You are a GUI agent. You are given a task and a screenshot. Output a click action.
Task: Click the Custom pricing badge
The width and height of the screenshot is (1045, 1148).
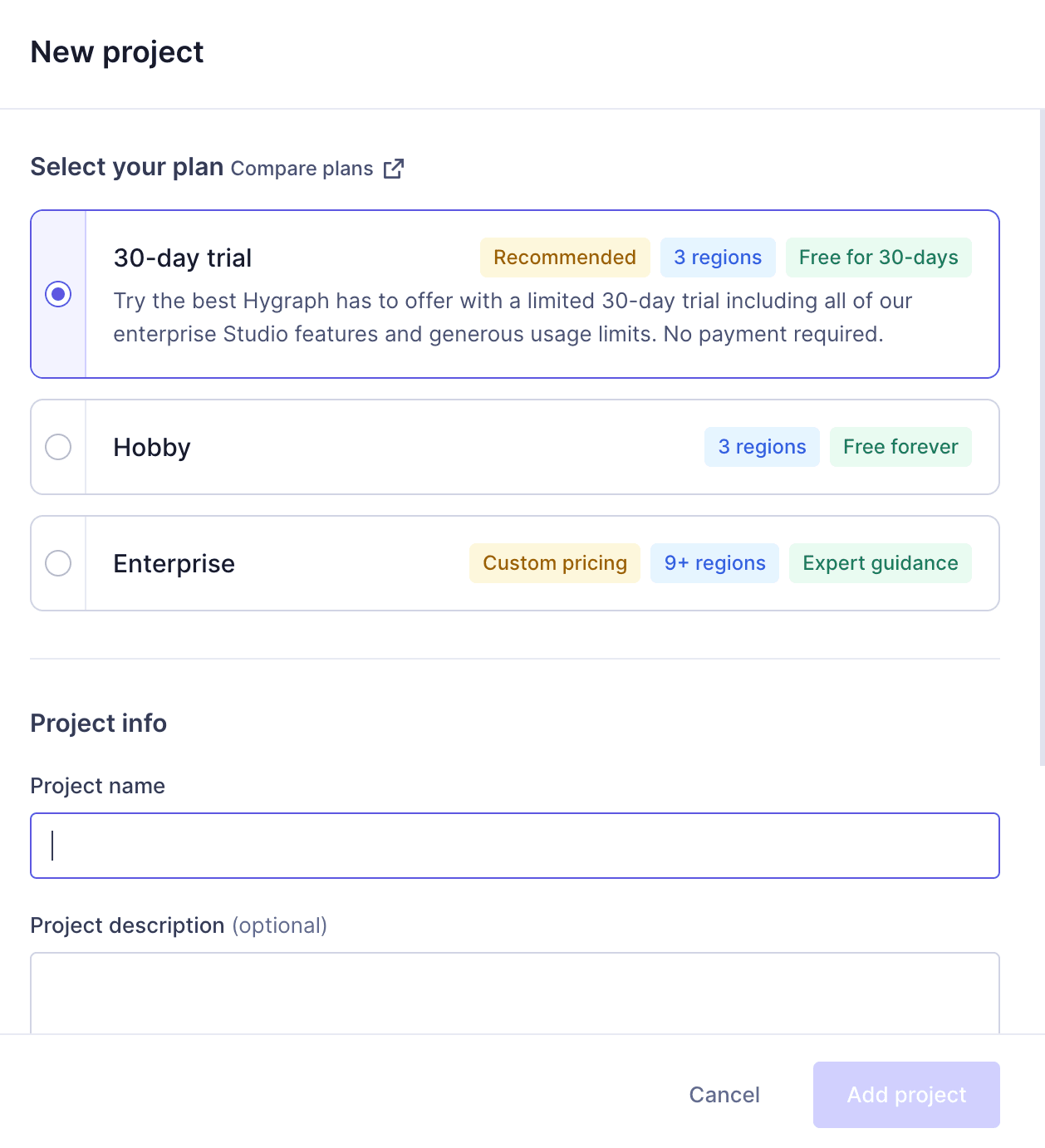point(555,563)
